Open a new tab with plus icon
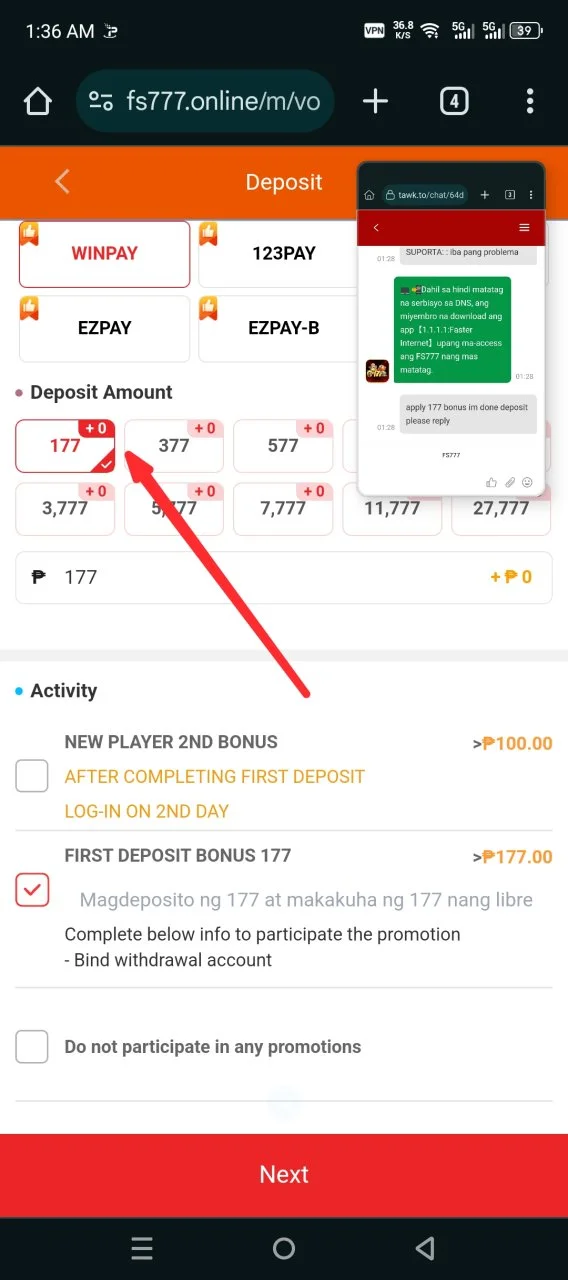Viewport: 568px width, 1280px height. point(375,101)
